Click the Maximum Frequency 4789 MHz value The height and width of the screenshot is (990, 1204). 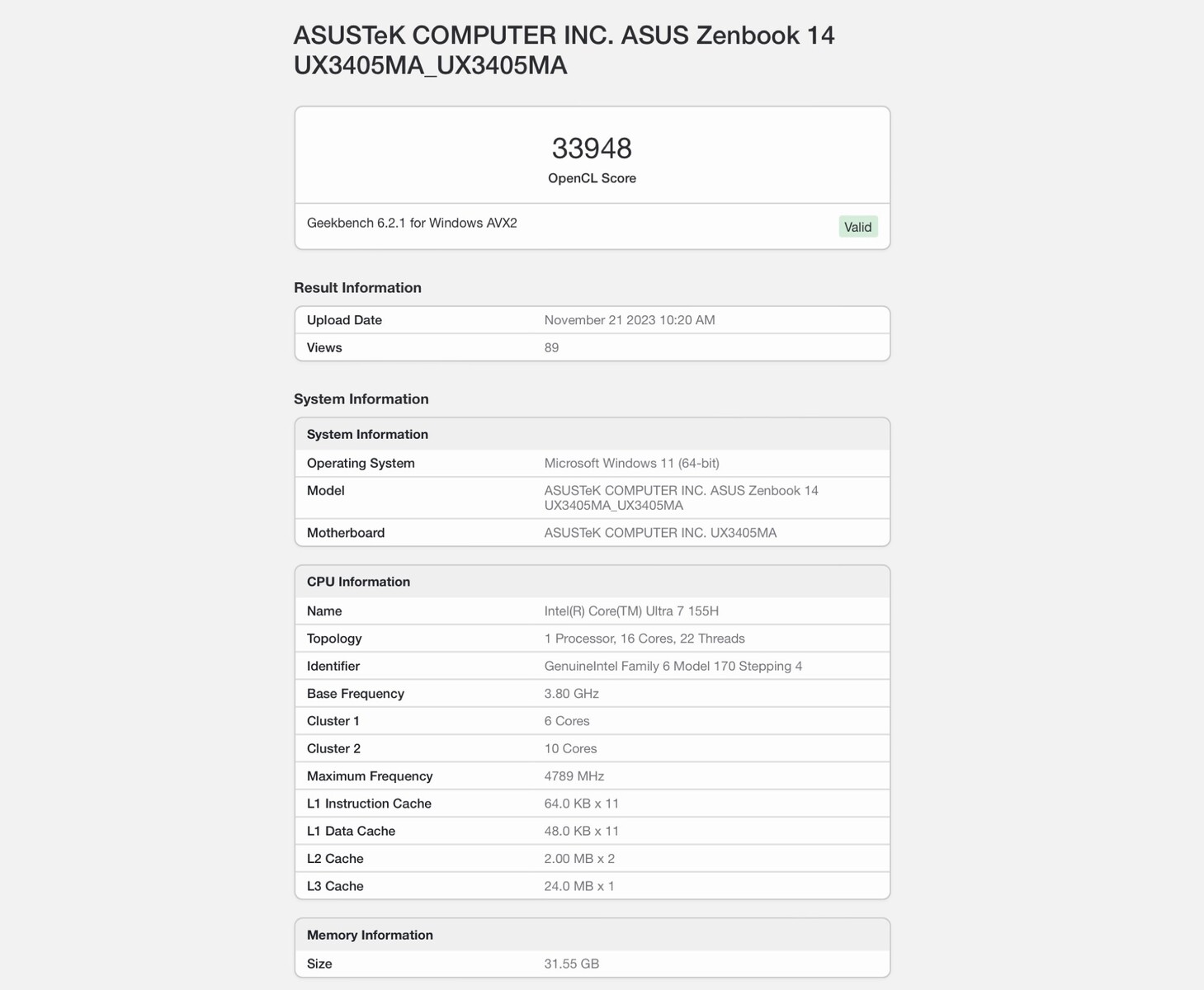574,776
